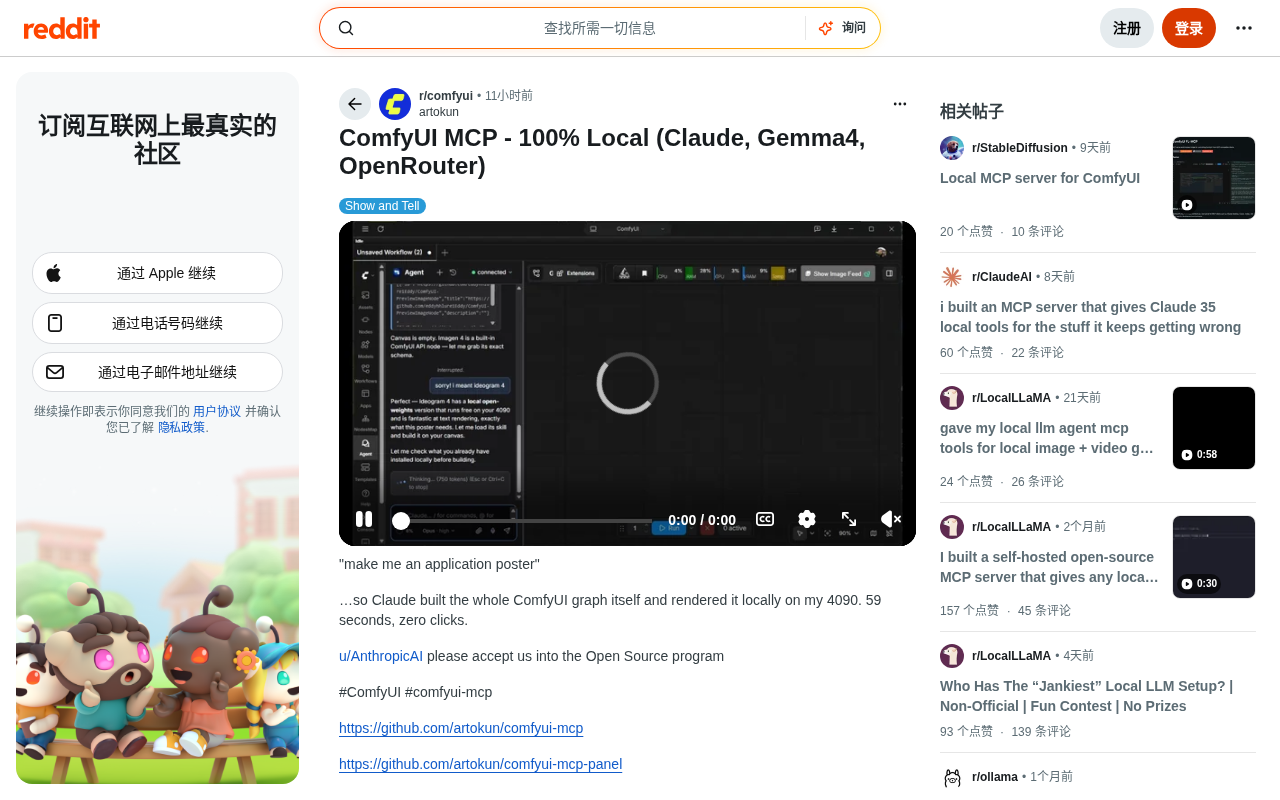The image size is (1280, 800).
Task: Open r/LocalLLaMA link posted 21天前
Action: click(x=1011, y=398)
